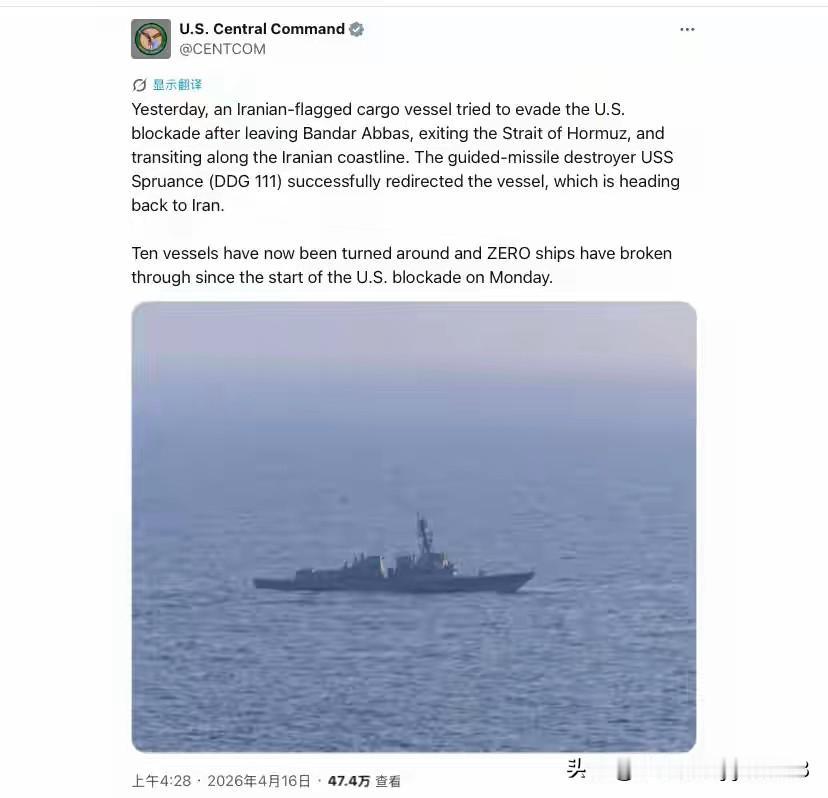828x798 pixels.
Task: Click the 2026年4月16日 post date
Action: (259, 781)
